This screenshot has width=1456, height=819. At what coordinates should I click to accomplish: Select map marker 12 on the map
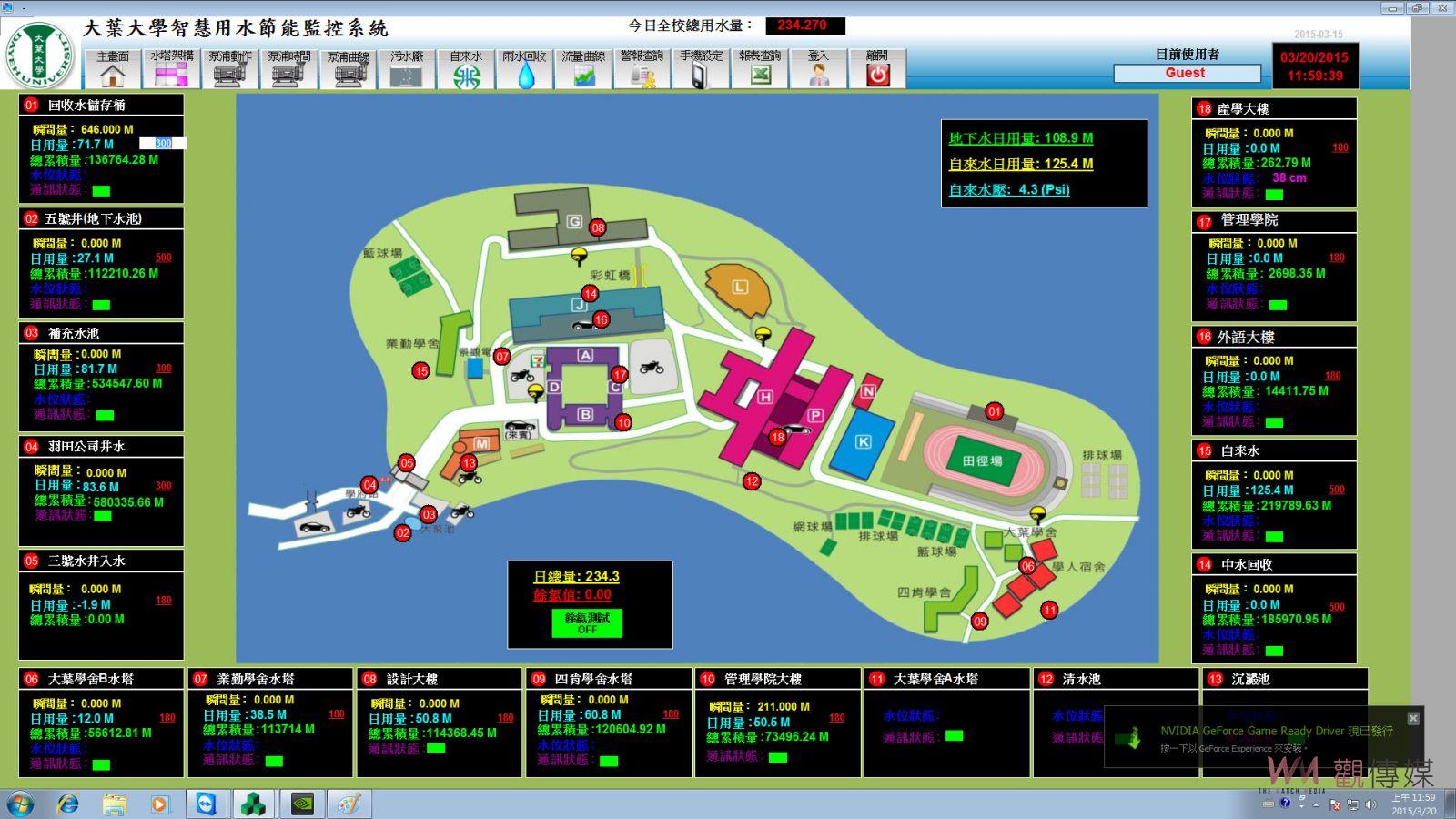coord(751,481)
